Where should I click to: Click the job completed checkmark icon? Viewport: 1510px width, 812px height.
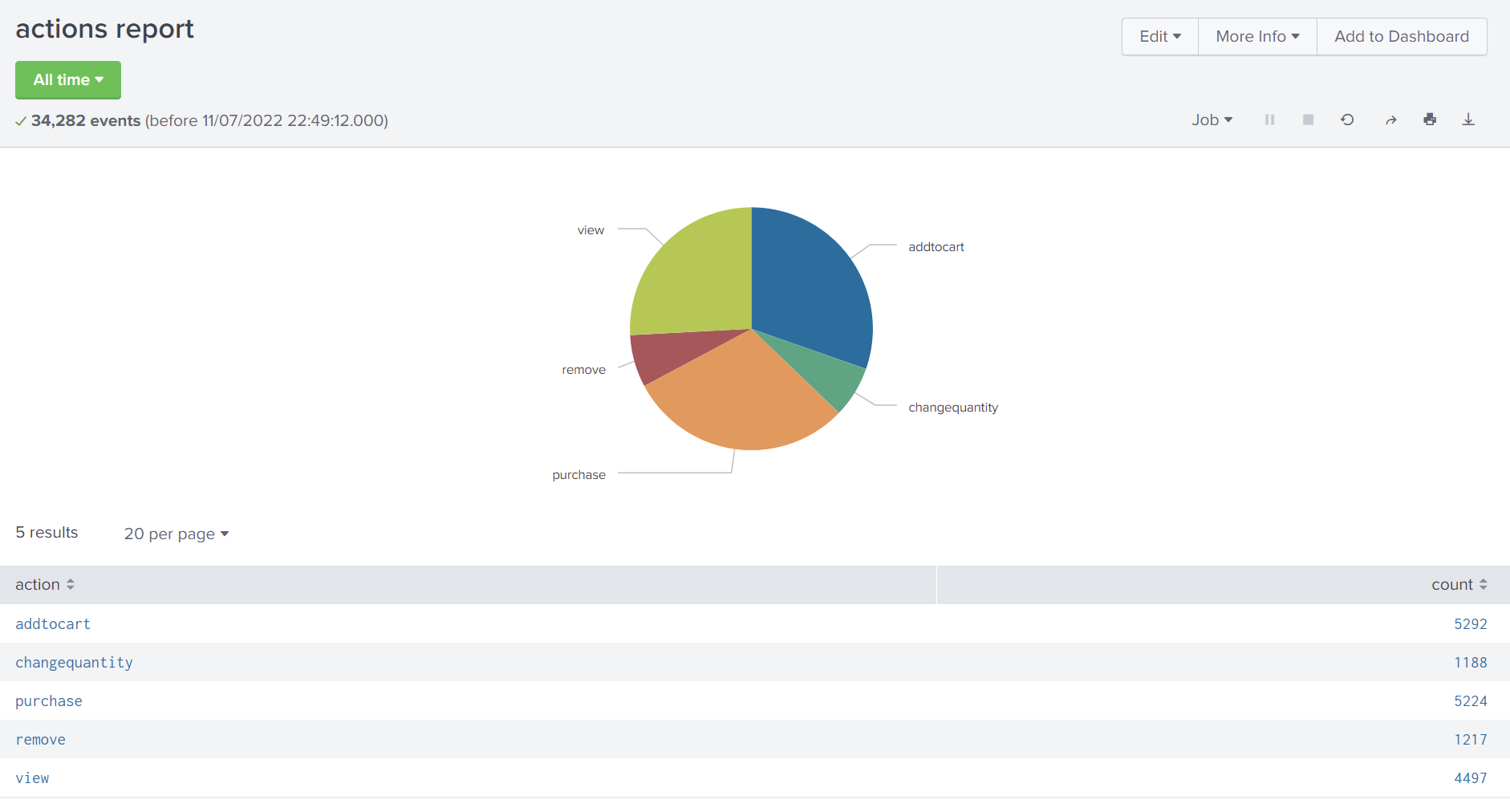click(x=20, y=120)
